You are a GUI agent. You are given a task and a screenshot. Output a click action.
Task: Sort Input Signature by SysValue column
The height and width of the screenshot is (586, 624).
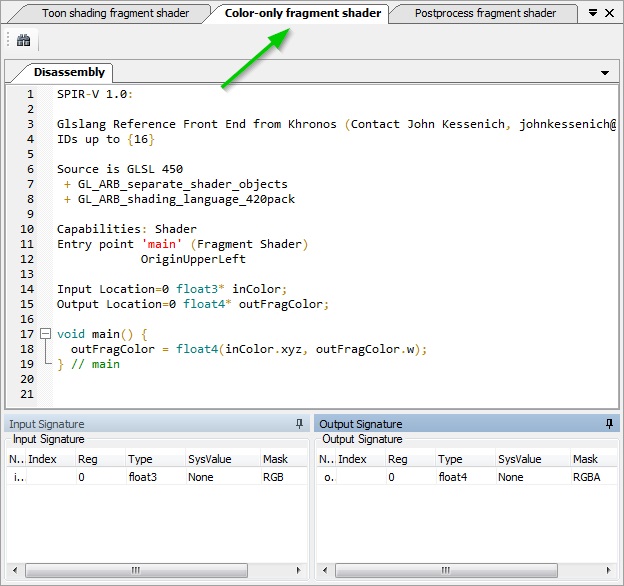223,459
